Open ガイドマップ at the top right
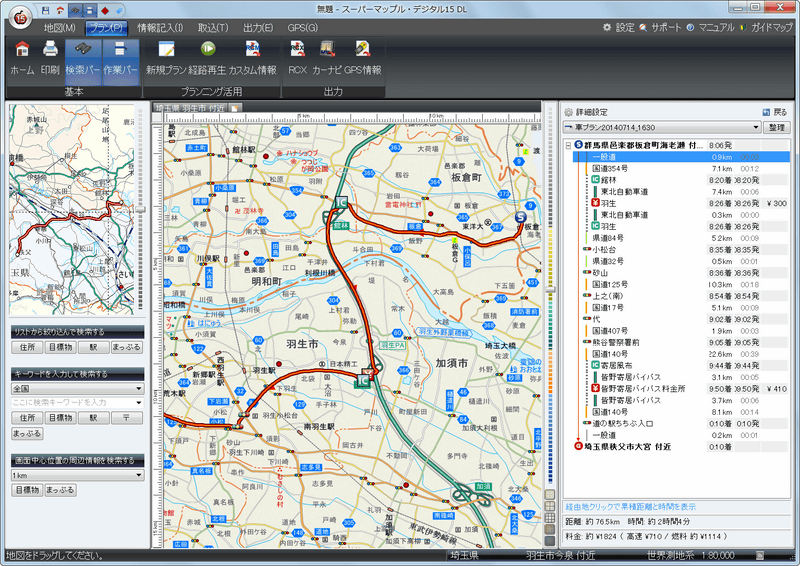This screenshot has height=566, width=800. pyautogui.click(x=765, y=28)
